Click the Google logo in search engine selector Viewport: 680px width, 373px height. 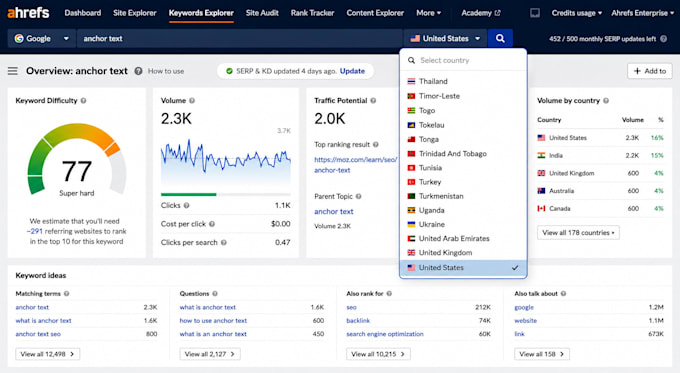[x=19, y=39]
